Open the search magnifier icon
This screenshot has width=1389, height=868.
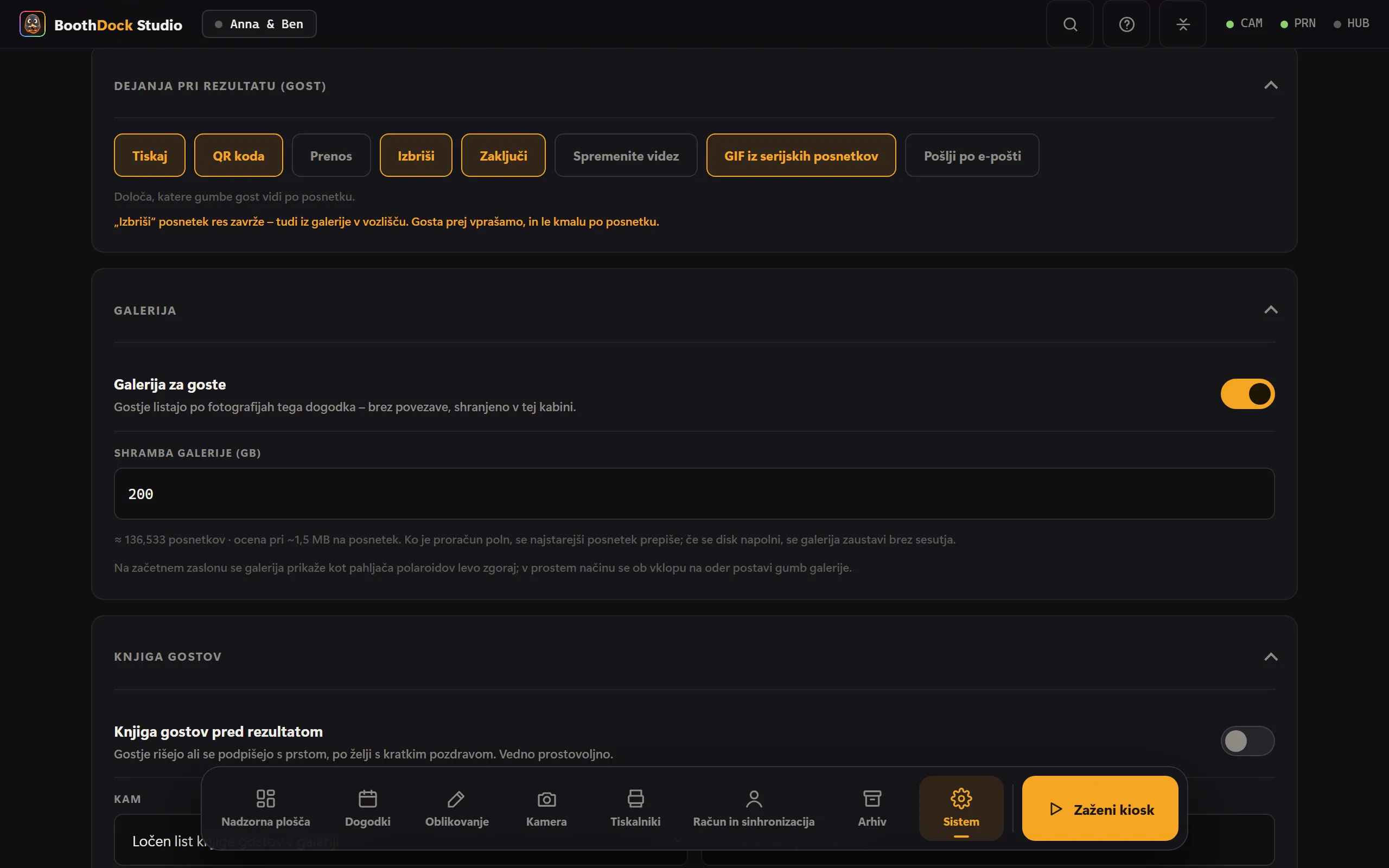tap(1070, 24)
